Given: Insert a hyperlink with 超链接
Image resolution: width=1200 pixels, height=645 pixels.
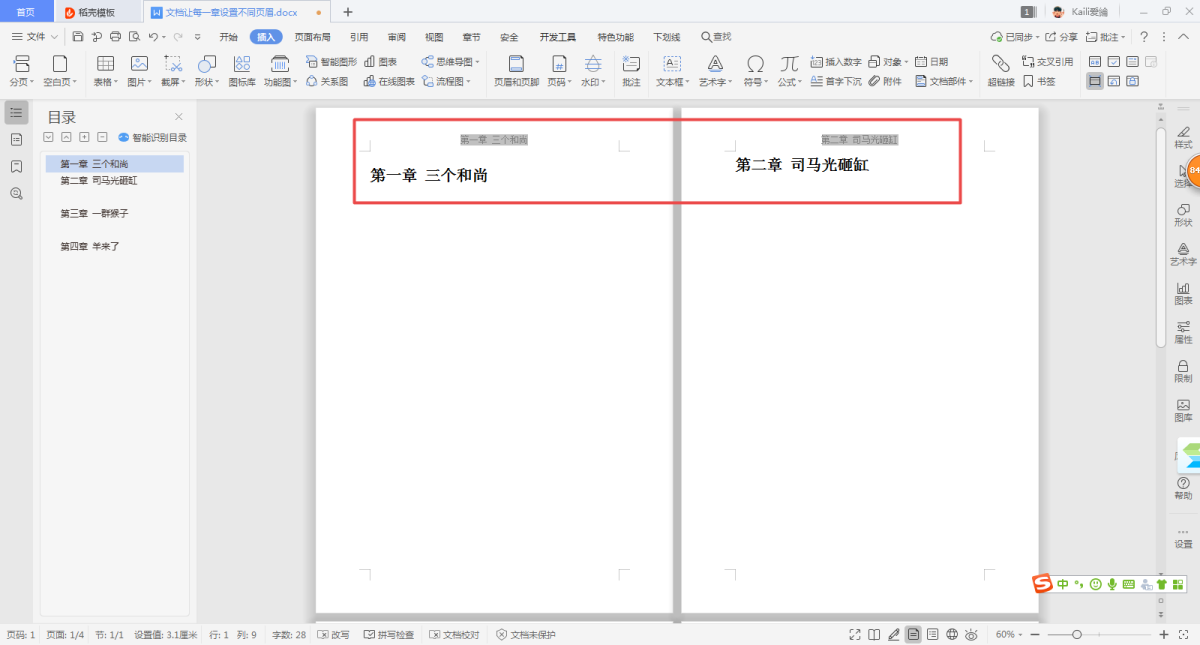Looking at the screenshot, I should click(1001, 70).
